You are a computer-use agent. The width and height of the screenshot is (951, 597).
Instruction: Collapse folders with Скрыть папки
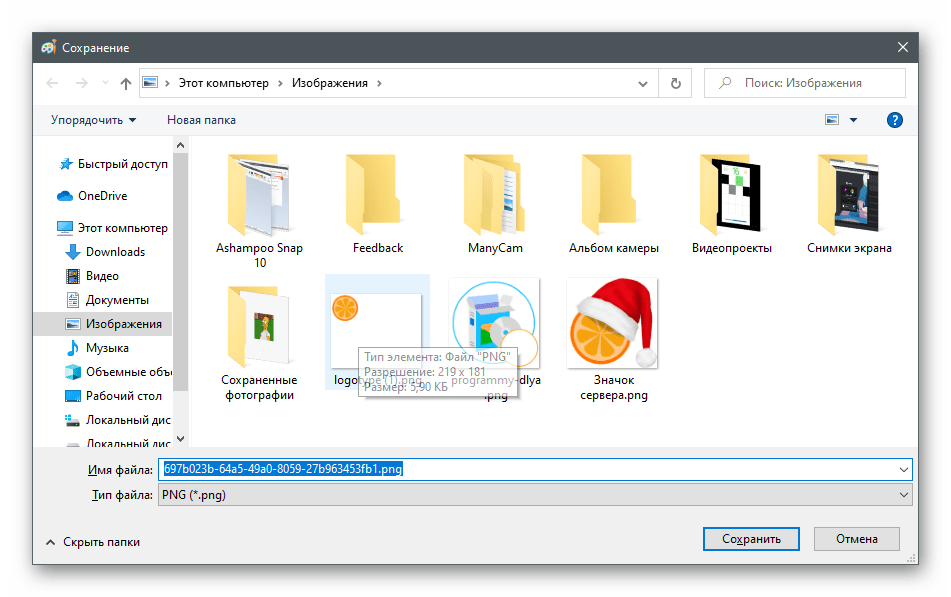point(93,542)
